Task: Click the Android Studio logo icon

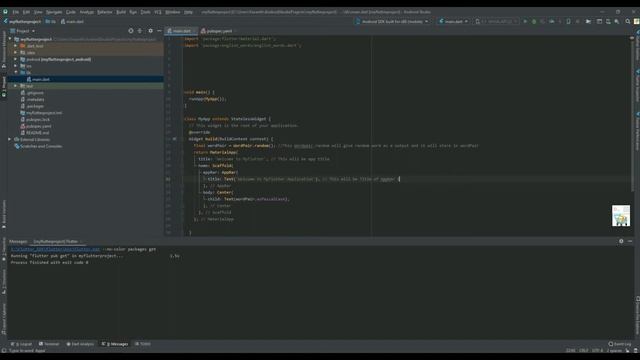Action: [x=5, y=12]
